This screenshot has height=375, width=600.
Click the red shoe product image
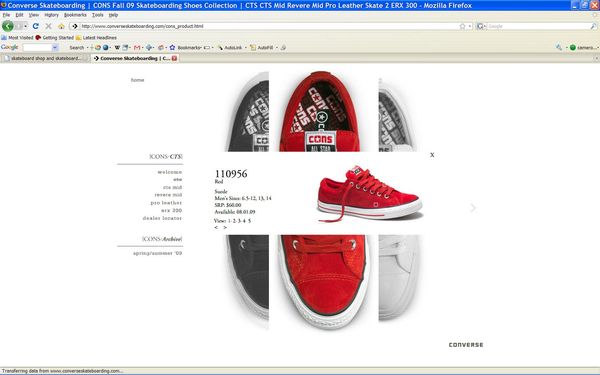[x=369, y=194]
